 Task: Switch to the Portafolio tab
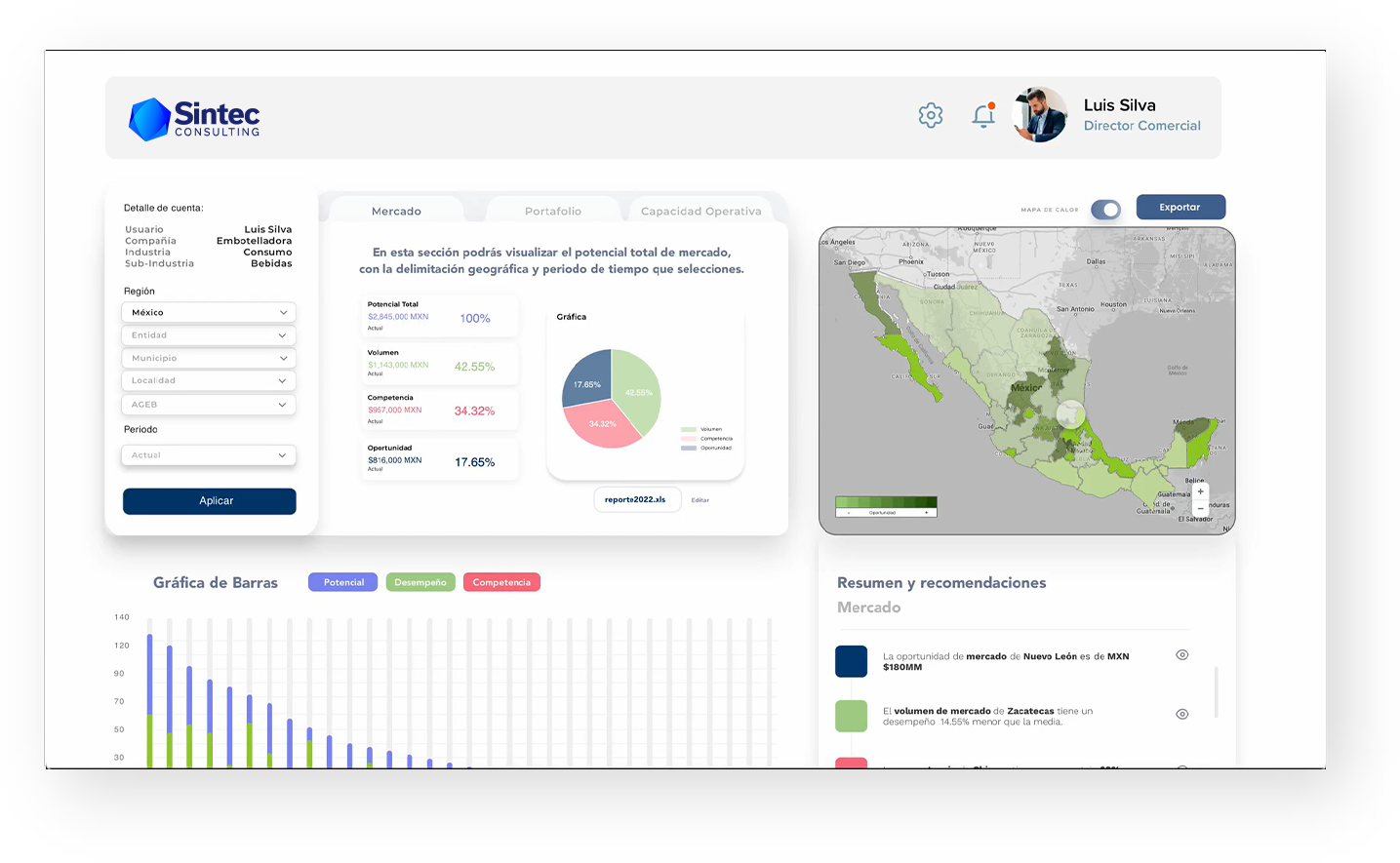[553, 211]
